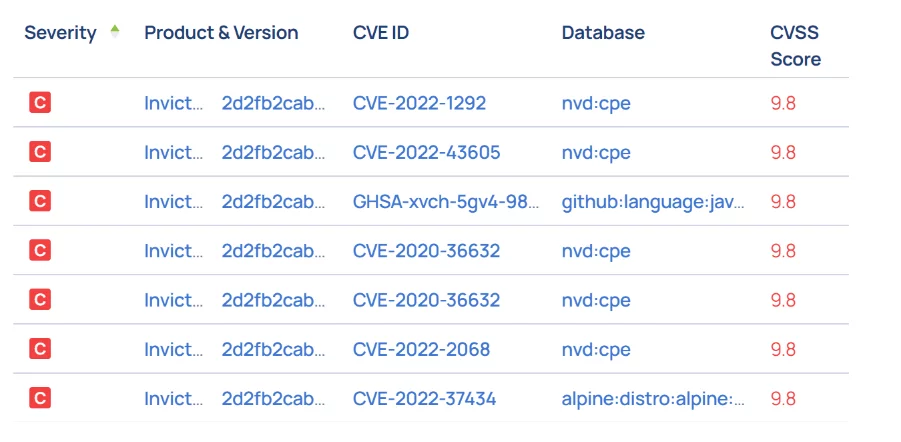The height and width of the screenshot is (442, 901).
Task: Open the GHSA-xvch-5gv4-98... advisory link
Action: click(x=446, y=202)
